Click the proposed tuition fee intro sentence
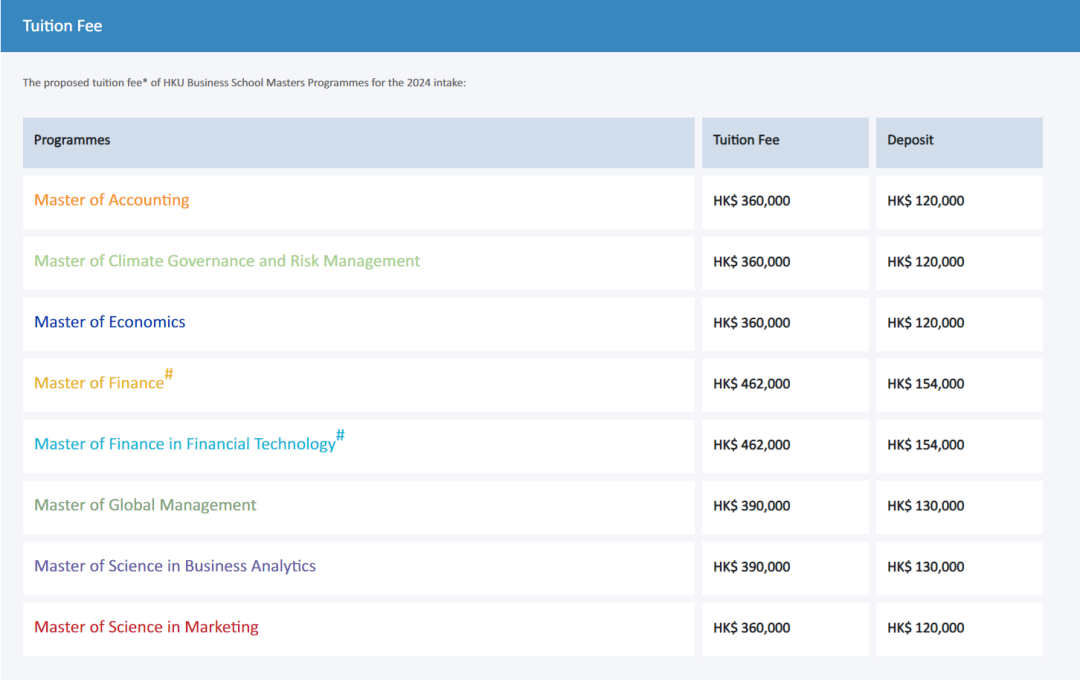The height and width of the screenshot is (680, 1080). click(245, 83)
